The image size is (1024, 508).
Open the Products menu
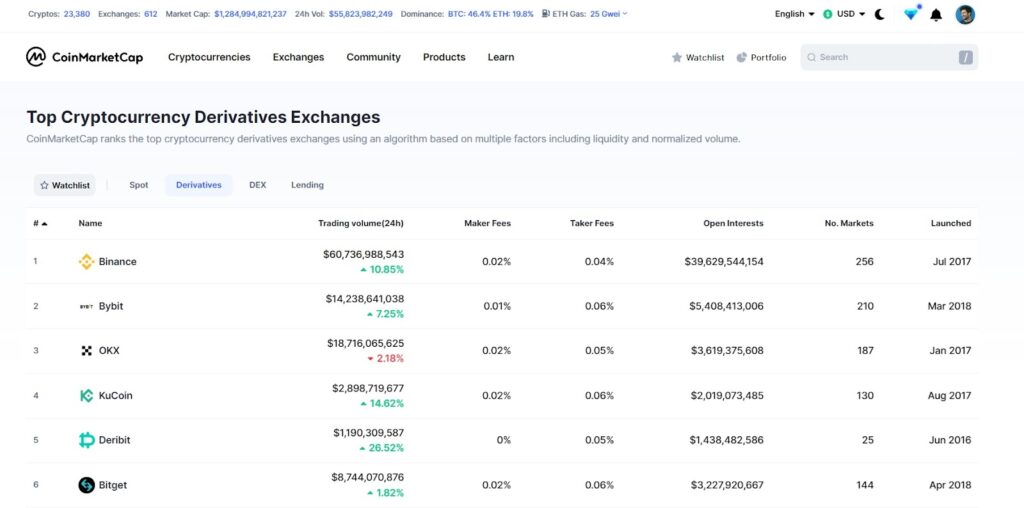coord(444,57)
